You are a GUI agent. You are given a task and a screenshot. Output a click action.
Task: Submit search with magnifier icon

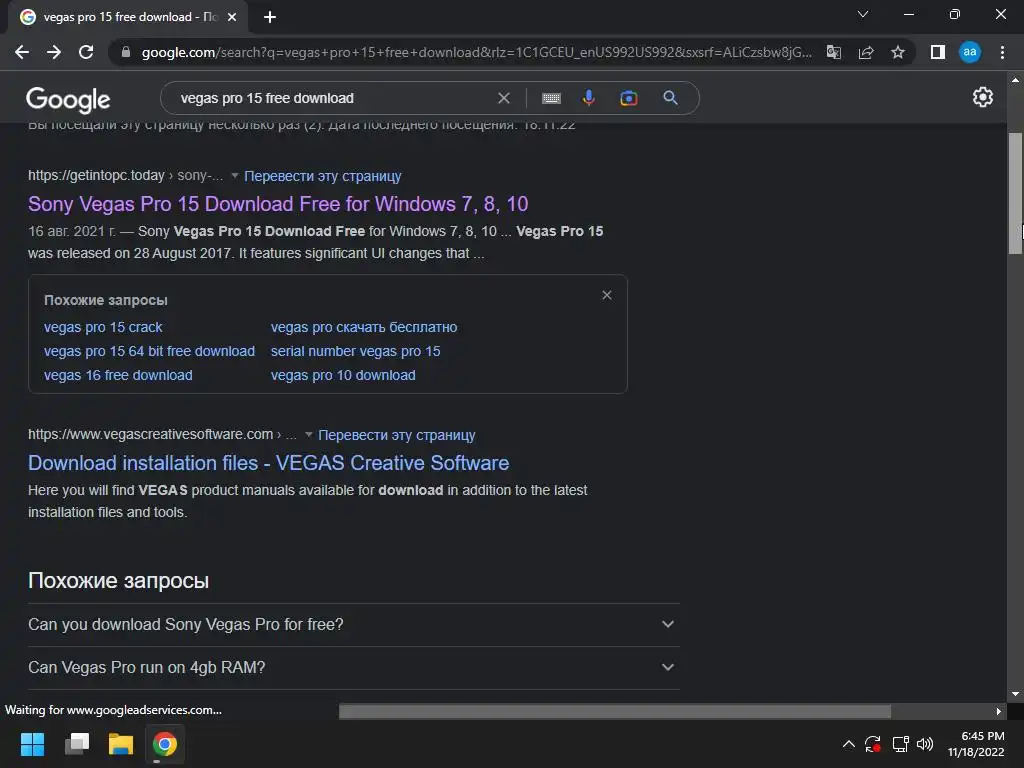click(670, 98)
